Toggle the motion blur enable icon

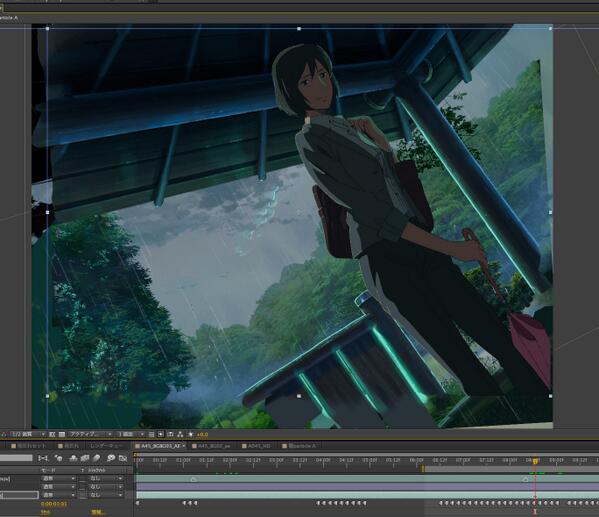coord(97,458)
